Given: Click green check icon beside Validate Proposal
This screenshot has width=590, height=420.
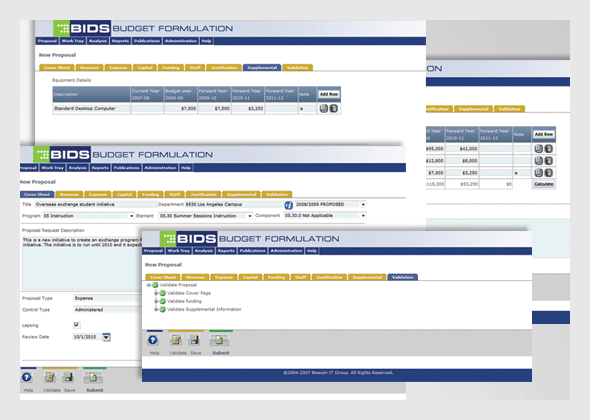Looking at the screenshot, I should click(x=155, y=285).
